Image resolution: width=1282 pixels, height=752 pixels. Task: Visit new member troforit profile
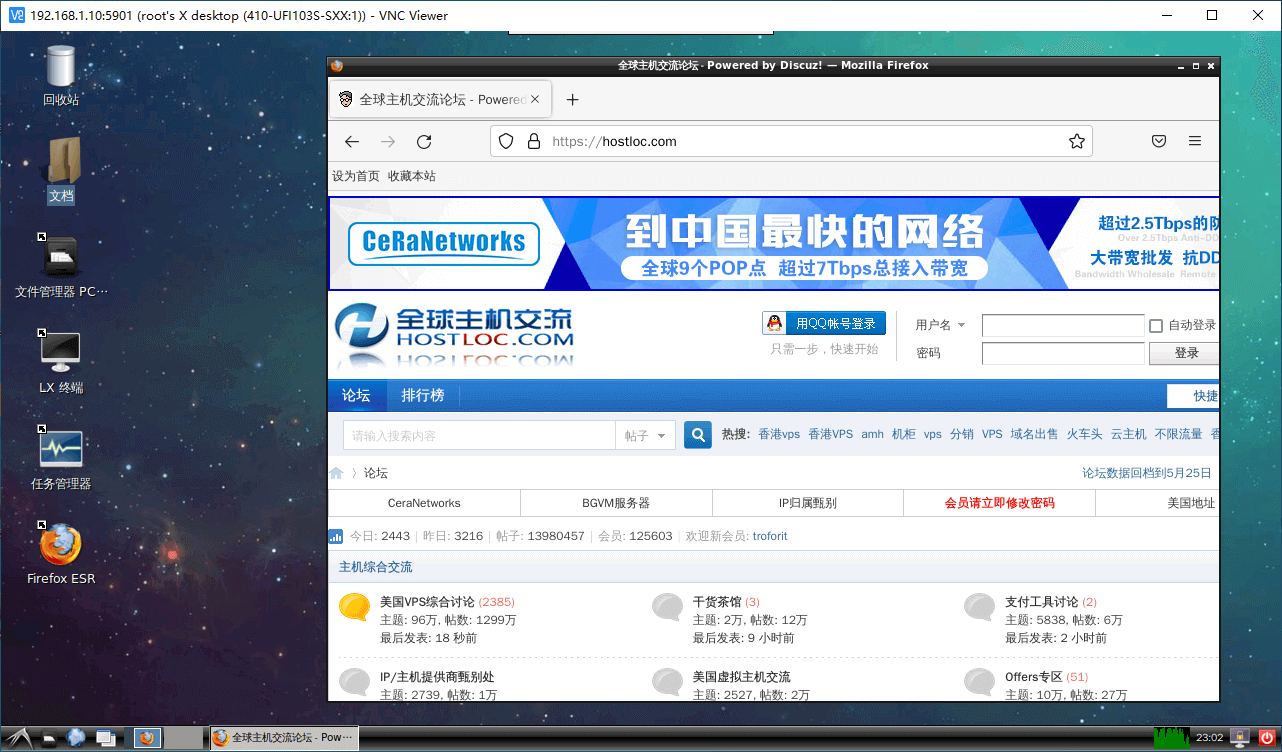pyautogui.click(x=770, y=536)
